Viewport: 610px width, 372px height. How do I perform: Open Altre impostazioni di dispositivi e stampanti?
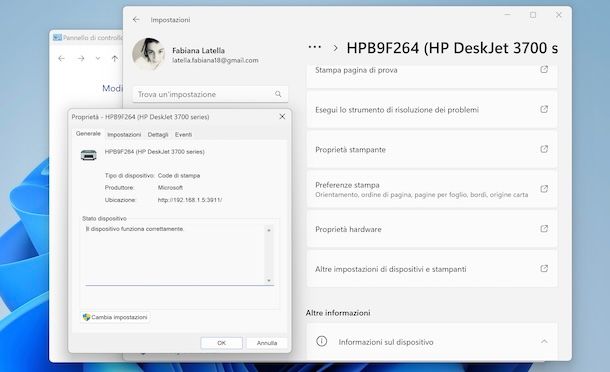point(432,269)
